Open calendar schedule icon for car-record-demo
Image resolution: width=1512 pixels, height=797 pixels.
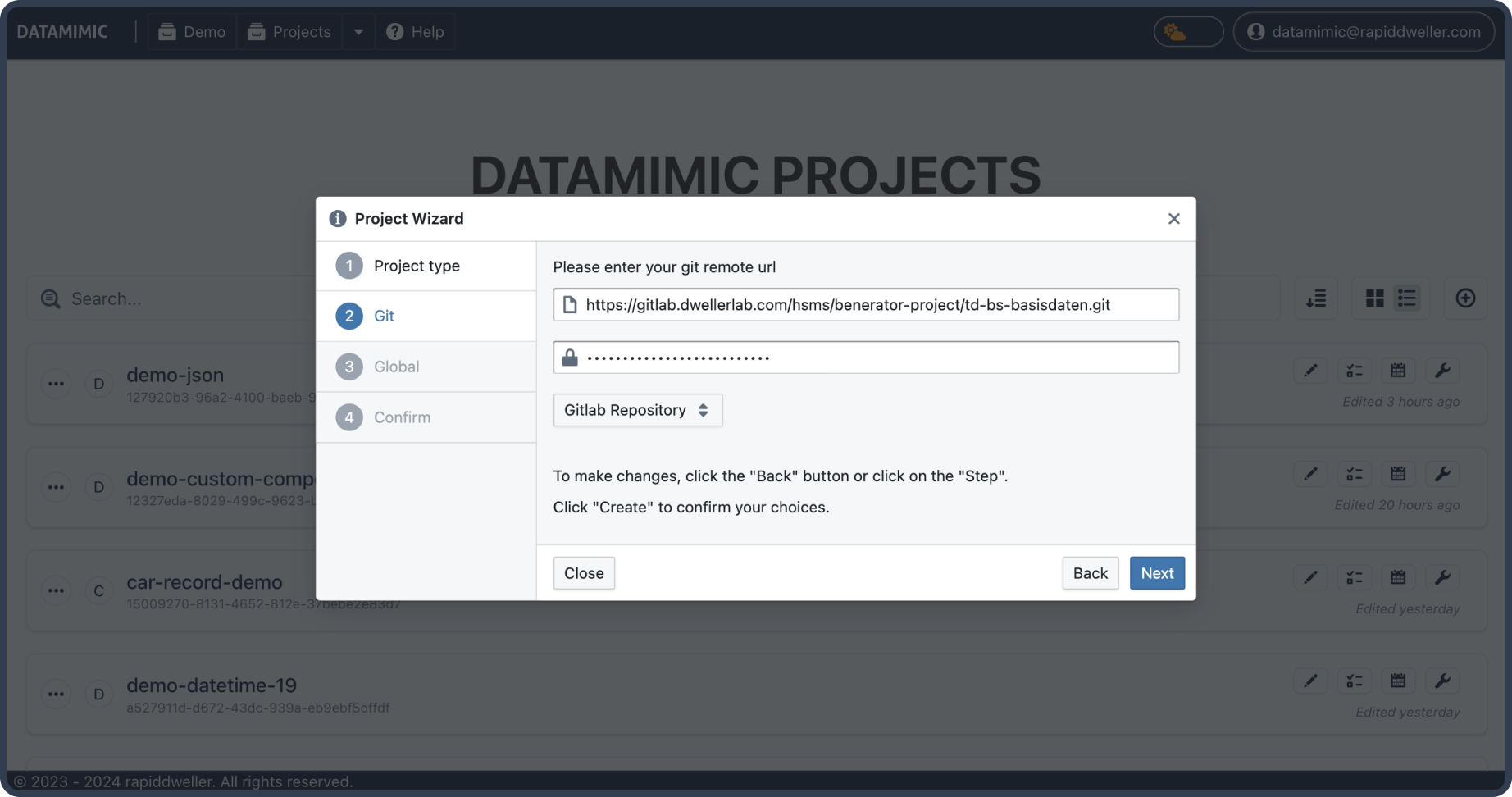click(1398, 577)
